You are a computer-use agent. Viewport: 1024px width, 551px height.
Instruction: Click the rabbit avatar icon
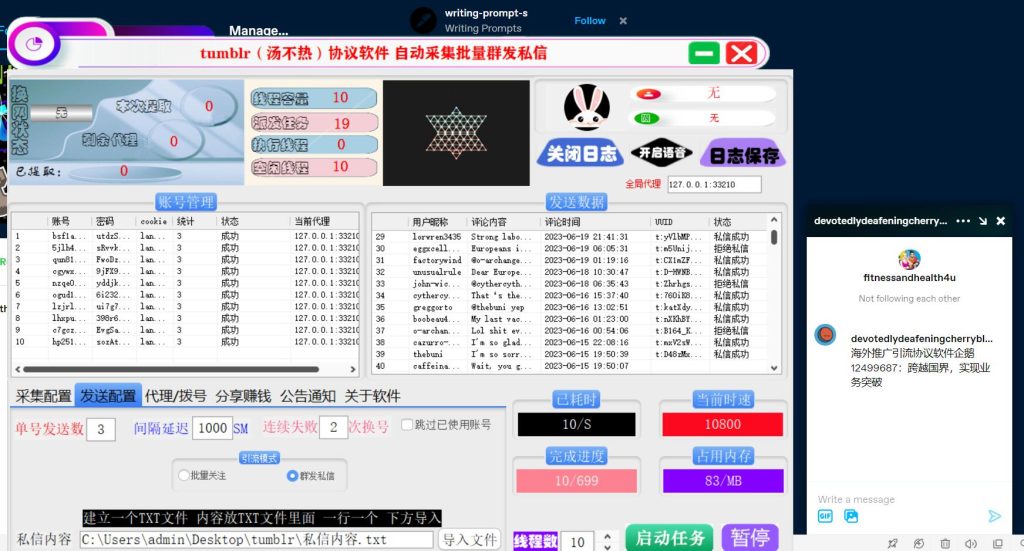pos(587,108)
